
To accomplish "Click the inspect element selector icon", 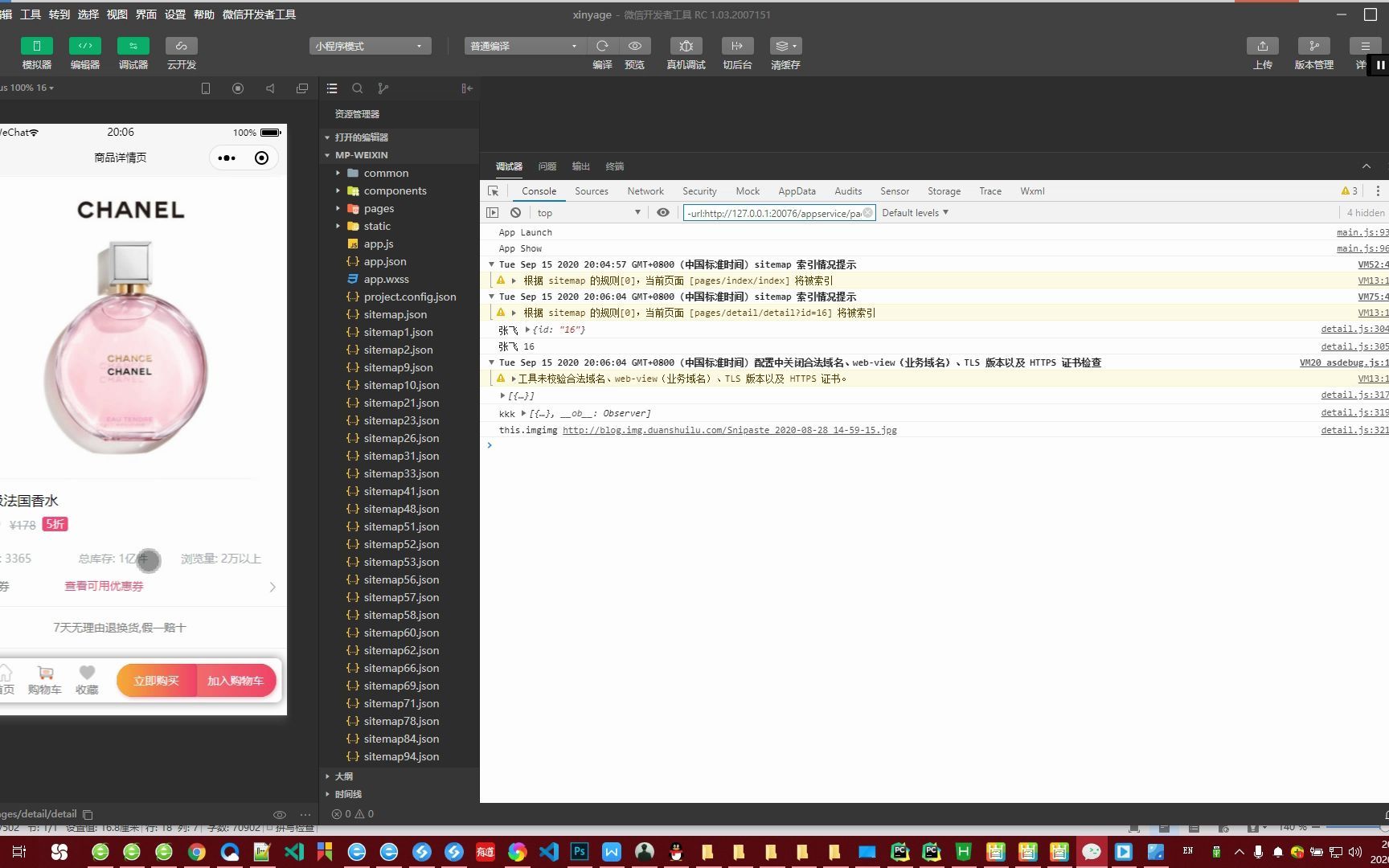I will click(x=493, y=191).
